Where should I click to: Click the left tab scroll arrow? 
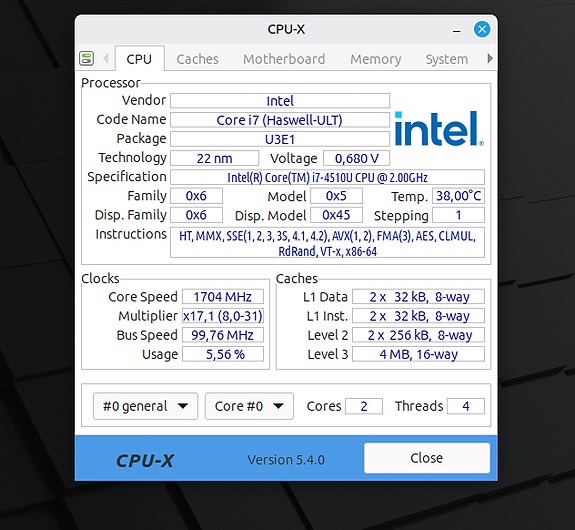tap(106, 58)
